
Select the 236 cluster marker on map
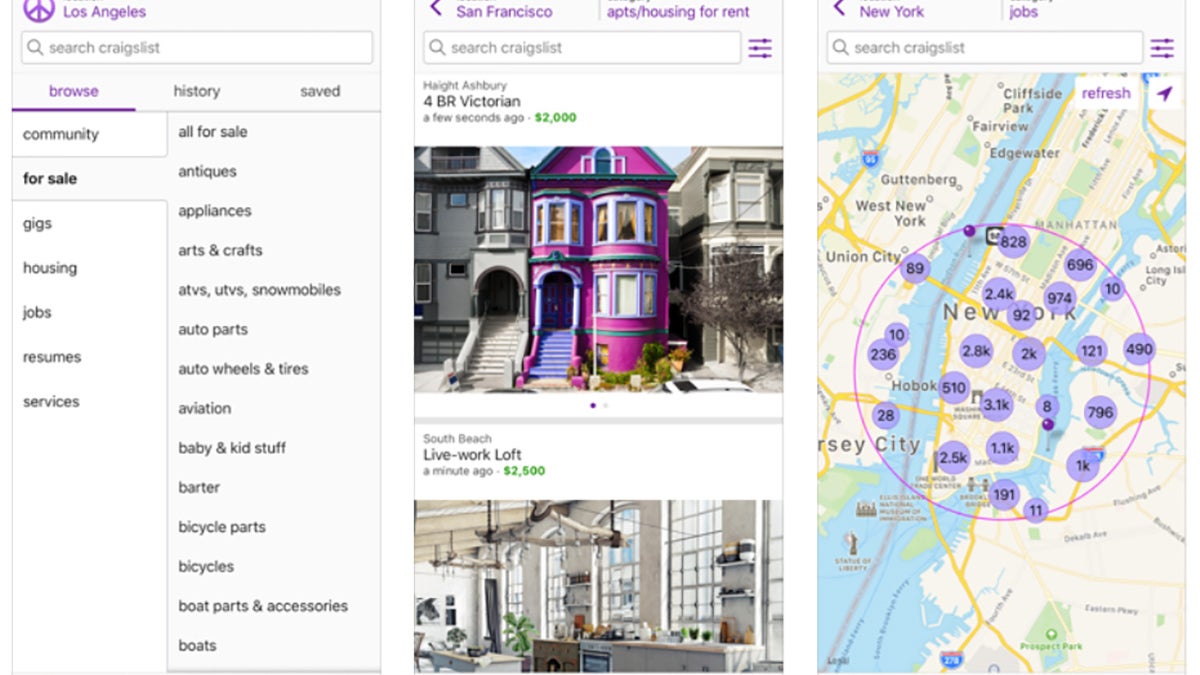click(883, 354)
